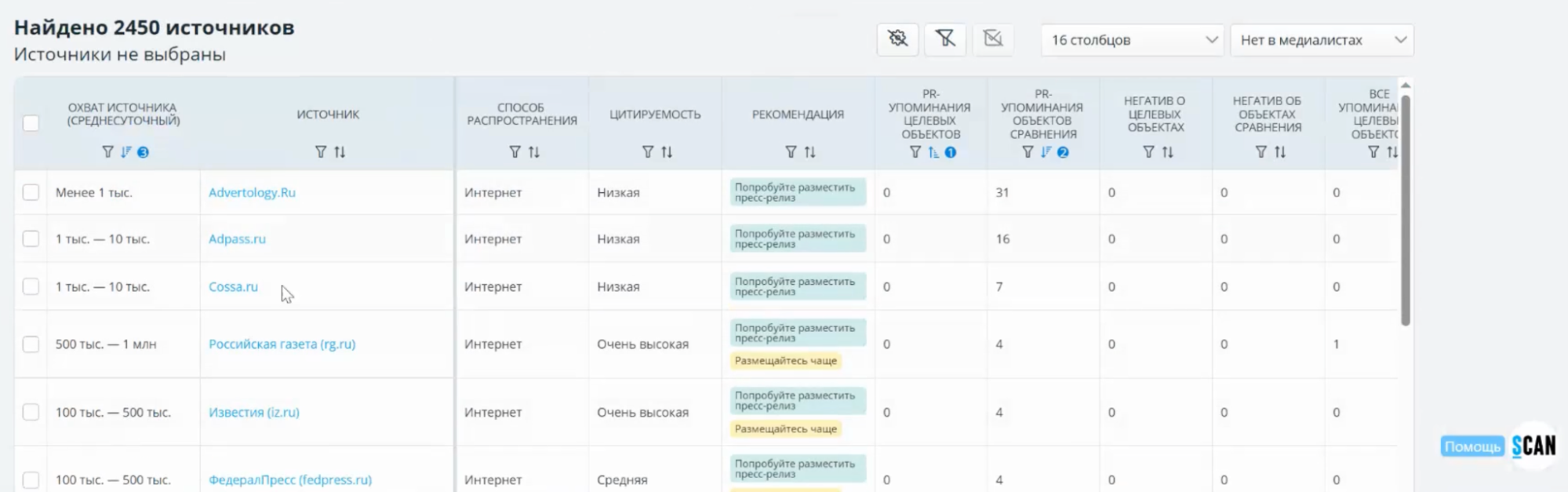Check the Advertology.Ru row checkbox

click(x=31, y=192)
